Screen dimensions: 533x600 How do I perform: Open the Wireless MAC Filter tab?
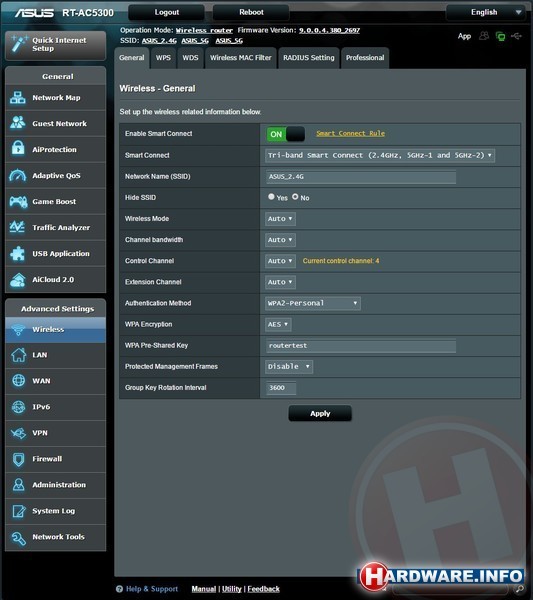[x=241, y=58]
